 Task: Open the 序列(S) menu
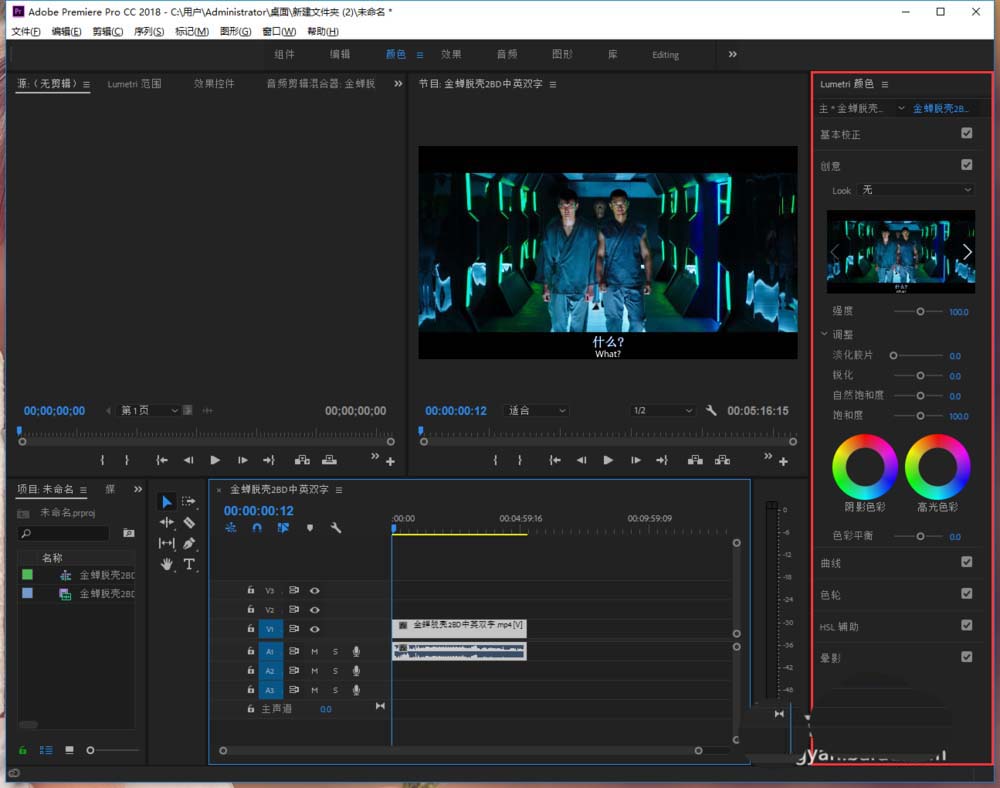(x=149, y=32)
